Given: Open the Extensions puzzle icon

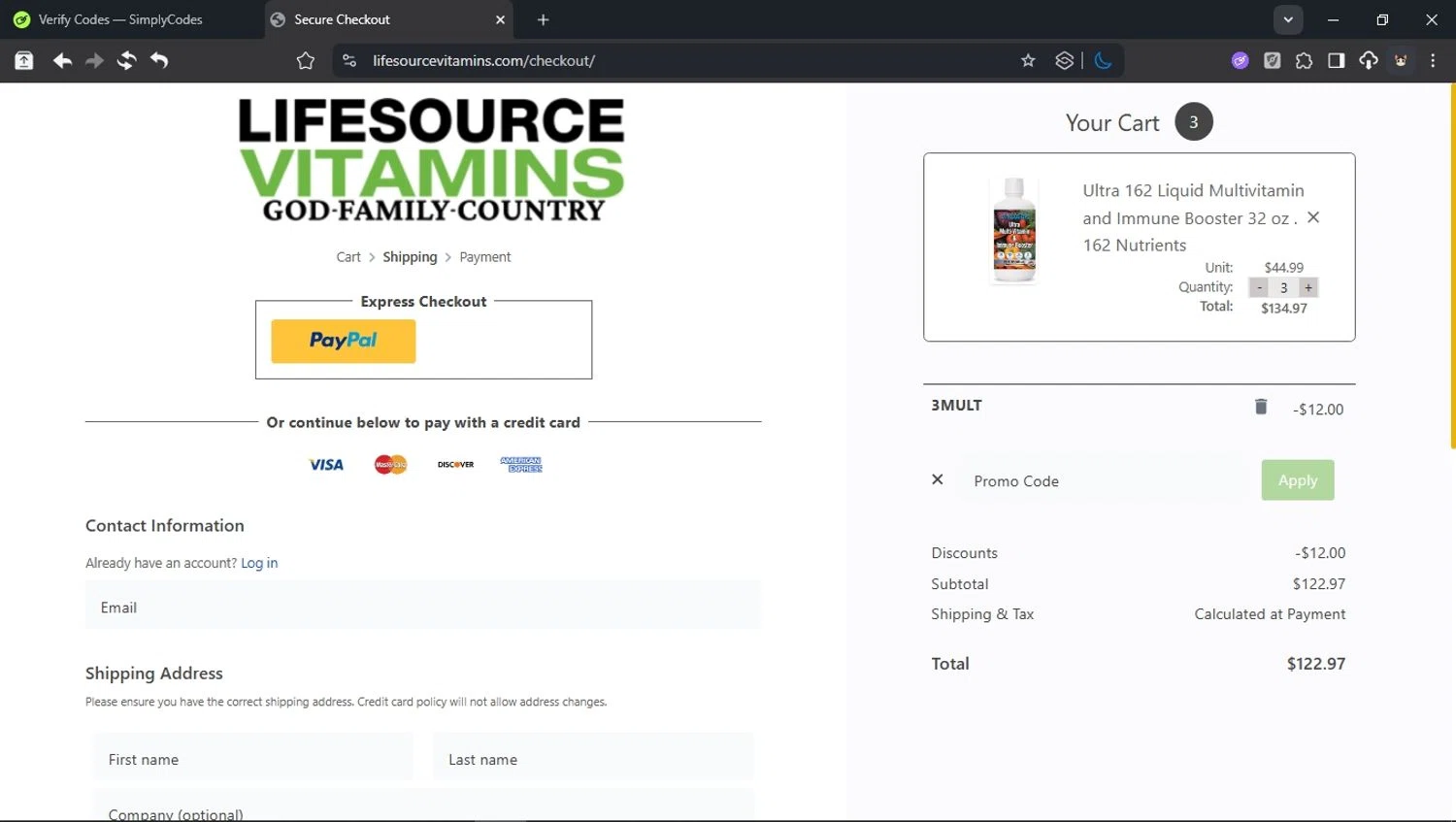Looking at the screenshot, I should (x=1304, y=61).
